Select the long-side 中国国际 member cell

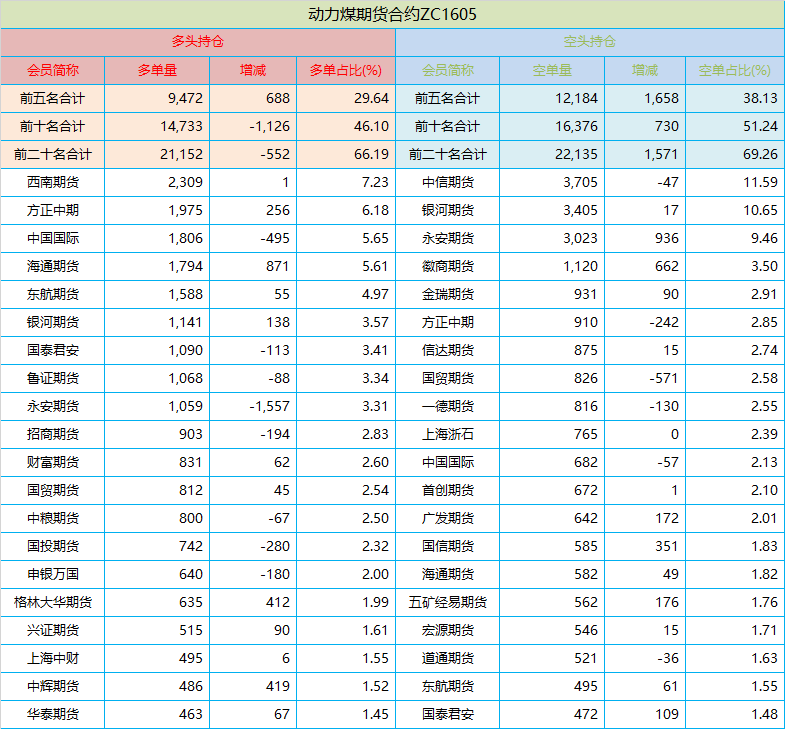pyautogui.click(x=53, y=238)
